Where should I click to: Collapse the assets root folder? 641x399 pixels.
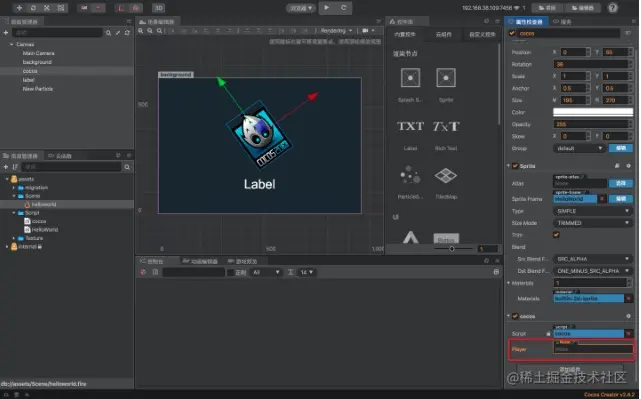[7, 179]
